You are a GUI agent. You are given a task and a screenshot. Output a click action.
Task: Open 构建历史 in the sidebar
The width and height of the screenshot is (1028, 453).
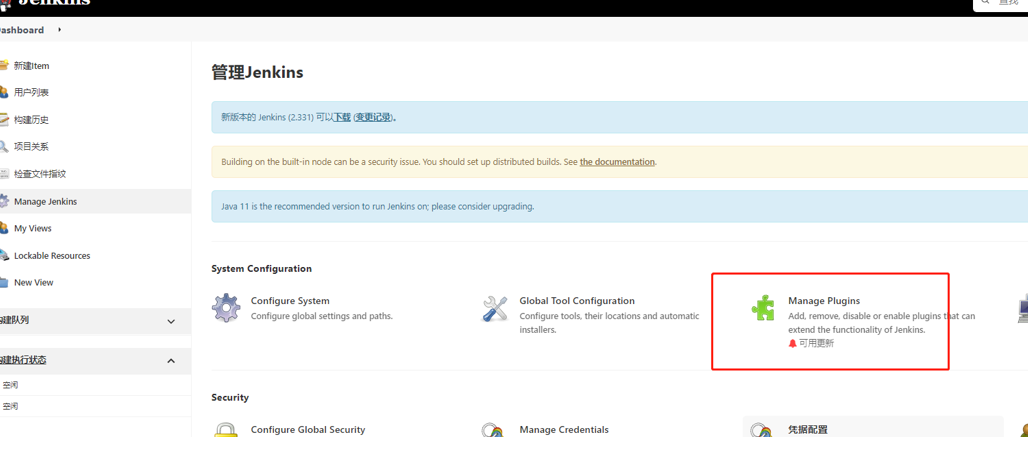click(x=31, y=120)
